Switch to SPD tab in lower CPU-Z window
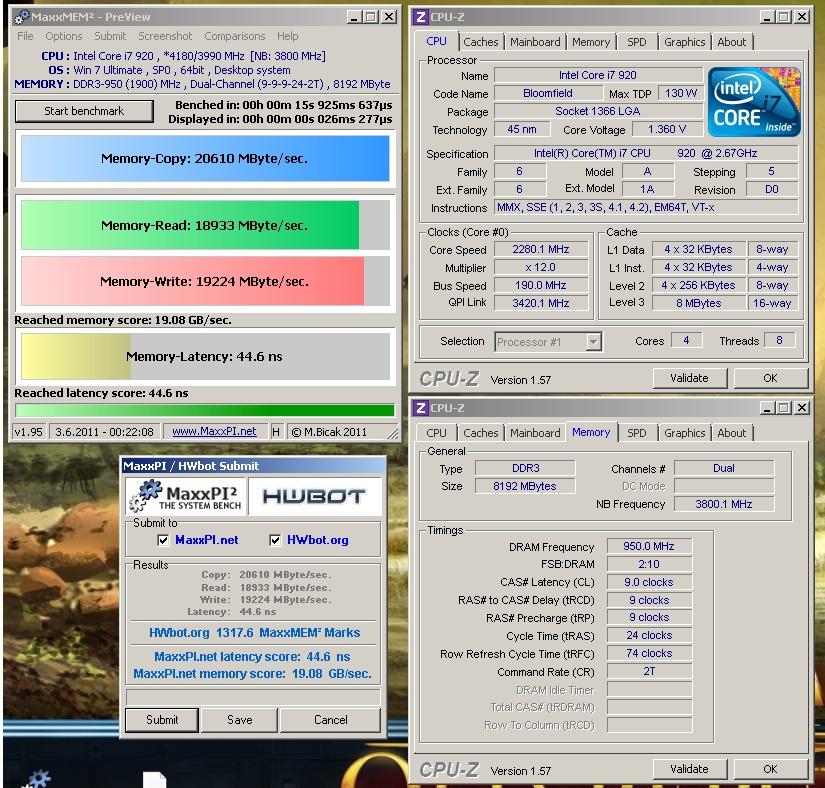Viewport: 825px width, 788px height. click(637, 433)
